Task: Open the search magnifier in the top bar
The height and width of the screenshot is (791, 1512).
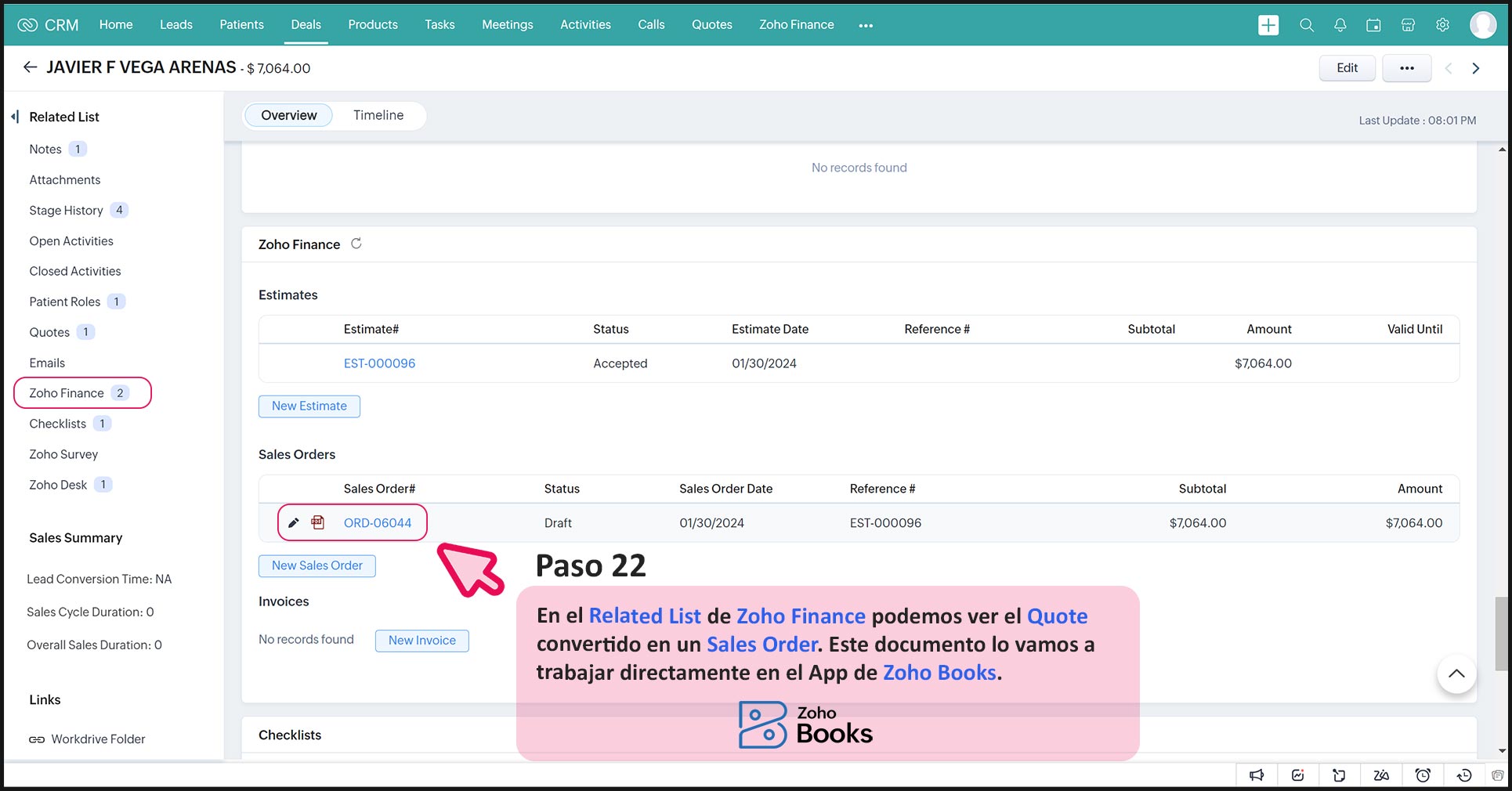Action: [1306, 25]
